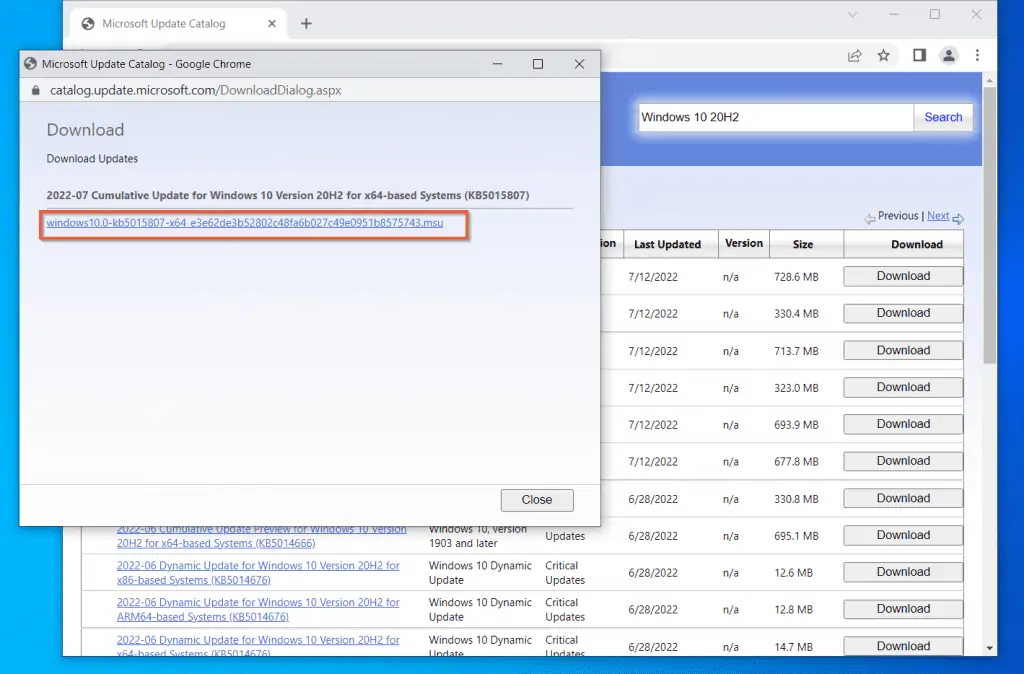Image resolution: width=1024 pixels, height=674 pixels.
Task: Download the 677.8 MB update
Action: coord(903,461)
